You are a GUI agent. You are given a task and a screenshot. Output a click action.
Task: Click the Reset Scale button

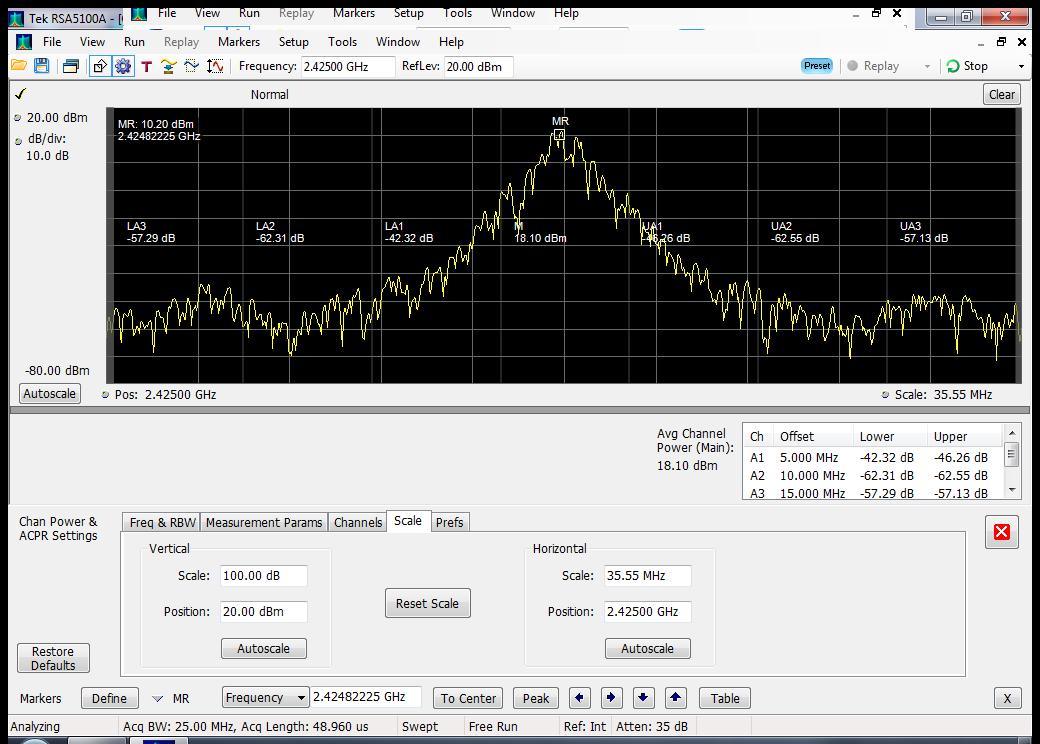(x=427, y=603)
